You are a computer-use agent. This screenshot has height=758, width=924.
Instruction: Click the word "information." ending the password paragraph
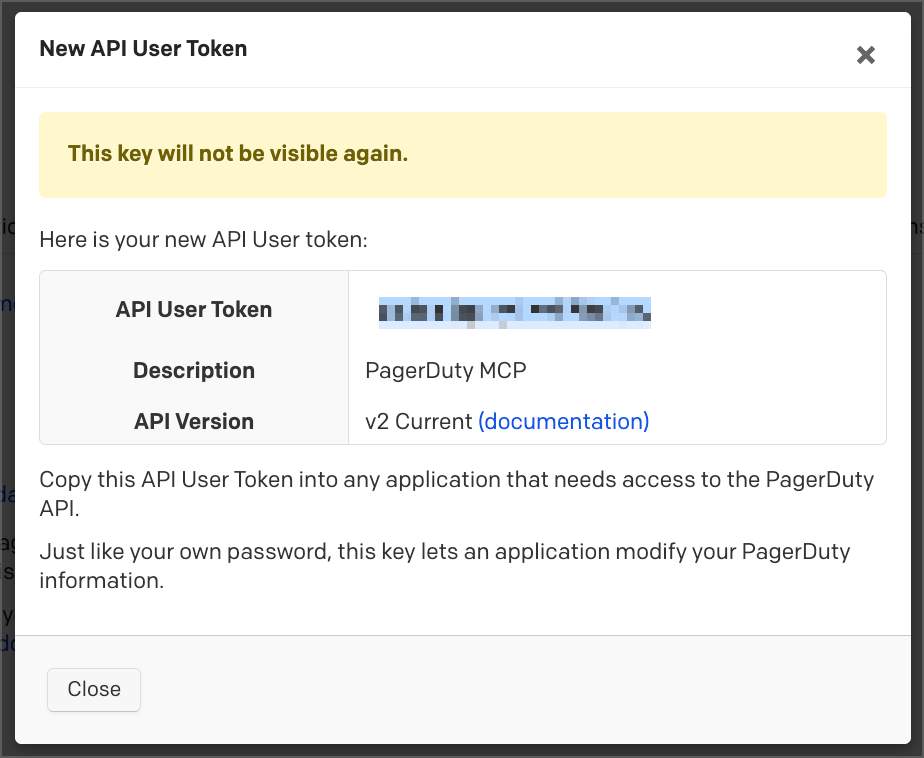101,581
